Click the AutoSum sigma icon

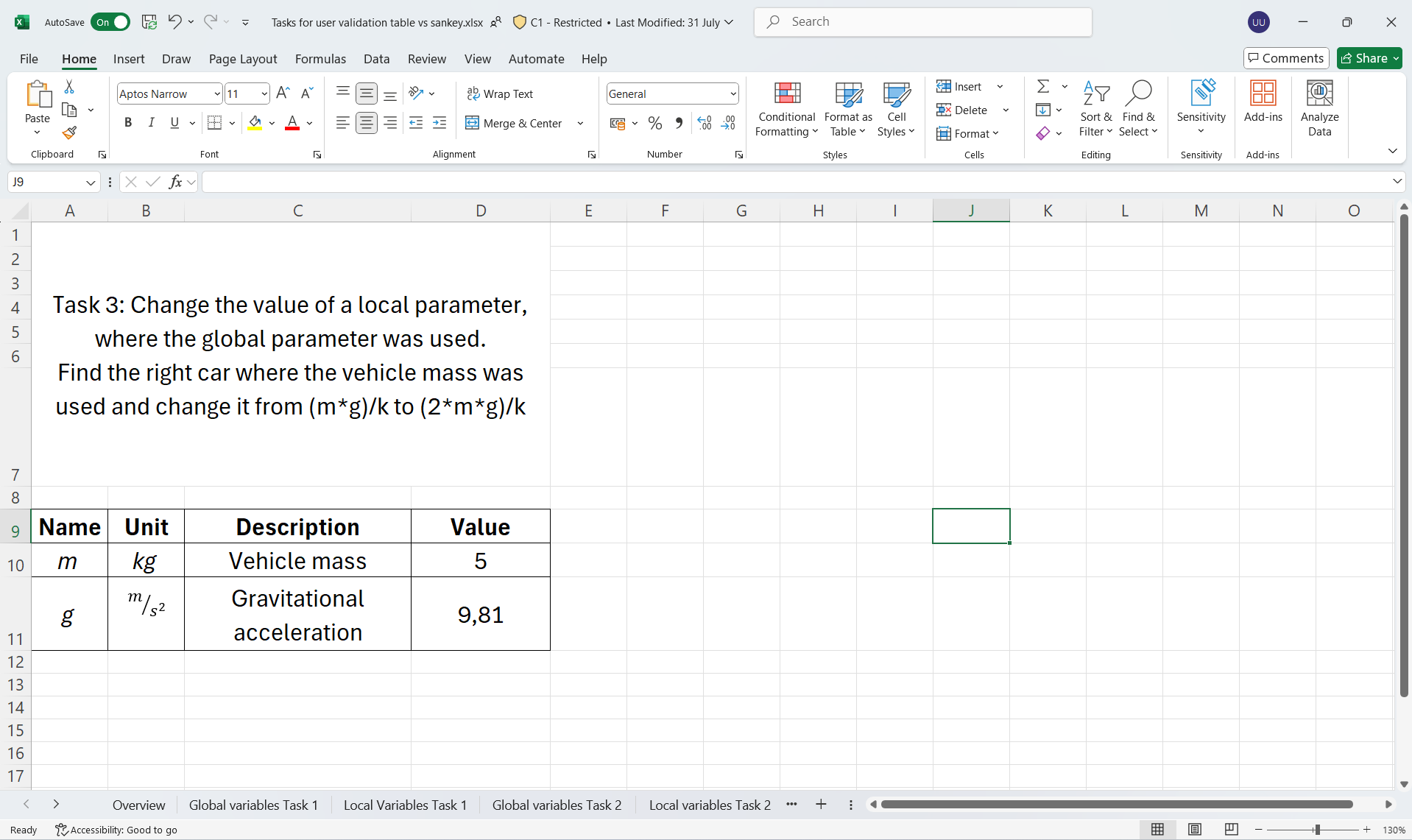pyautogui.click(x=1043, y=87)
